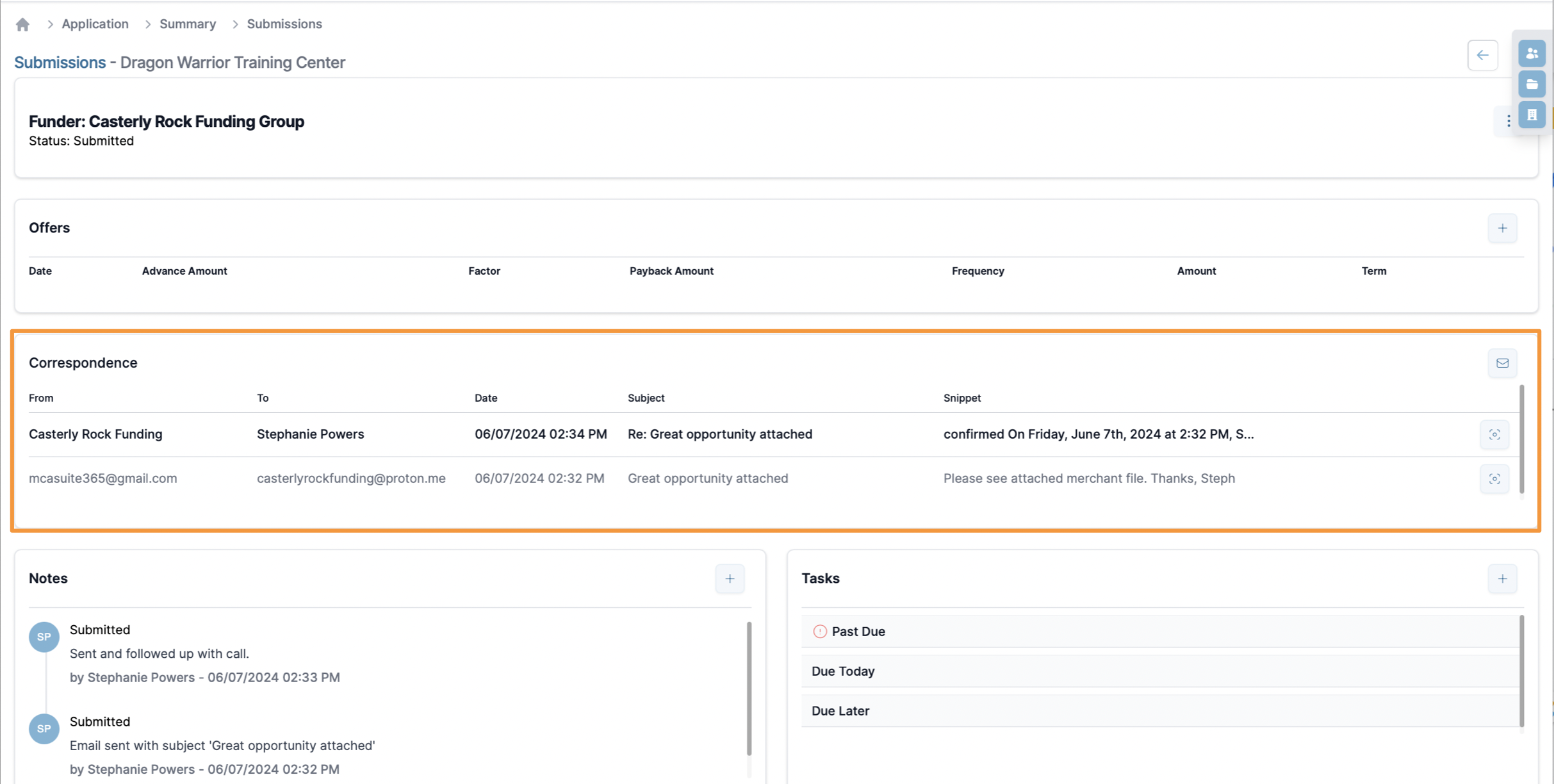
Task: Click the Submissions title link
Action: tap(60, 63)
